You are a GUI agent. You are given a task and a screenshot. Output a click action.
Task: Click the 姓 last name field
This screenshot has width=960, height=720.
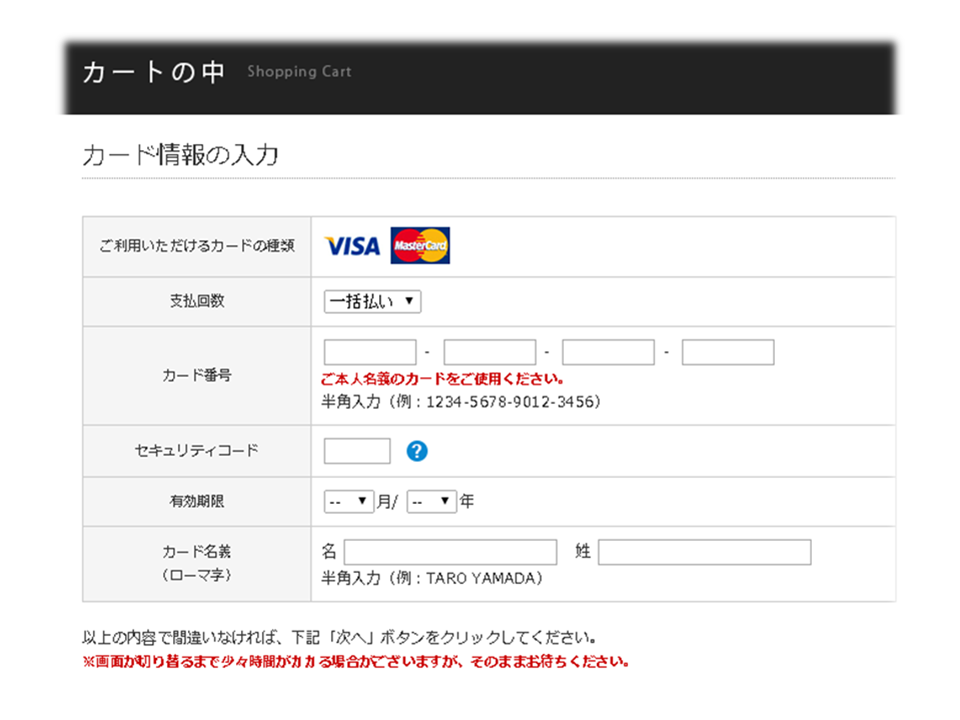pos(705,552)
